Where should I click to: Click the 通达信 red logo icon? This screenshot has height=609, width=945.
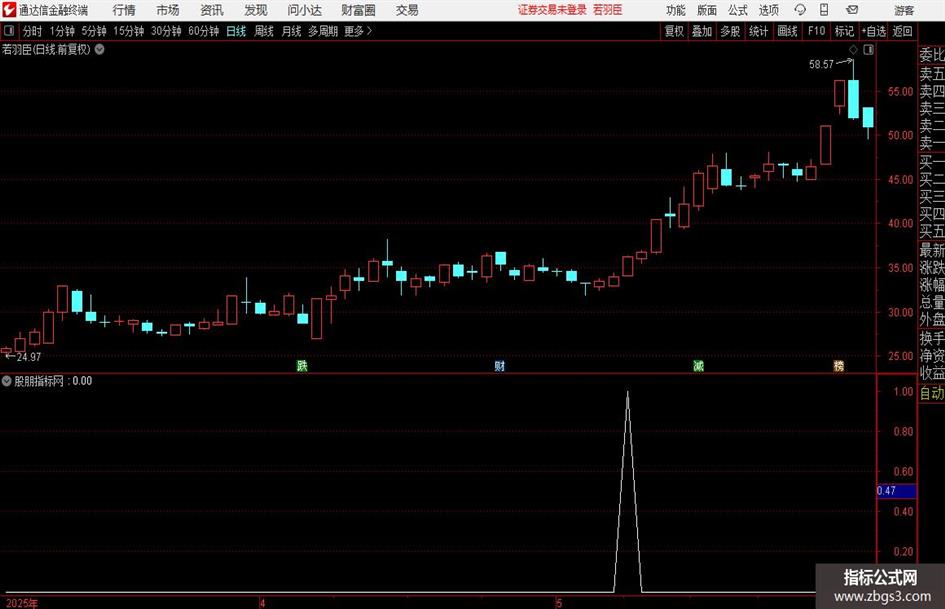[x=9, y=10]
